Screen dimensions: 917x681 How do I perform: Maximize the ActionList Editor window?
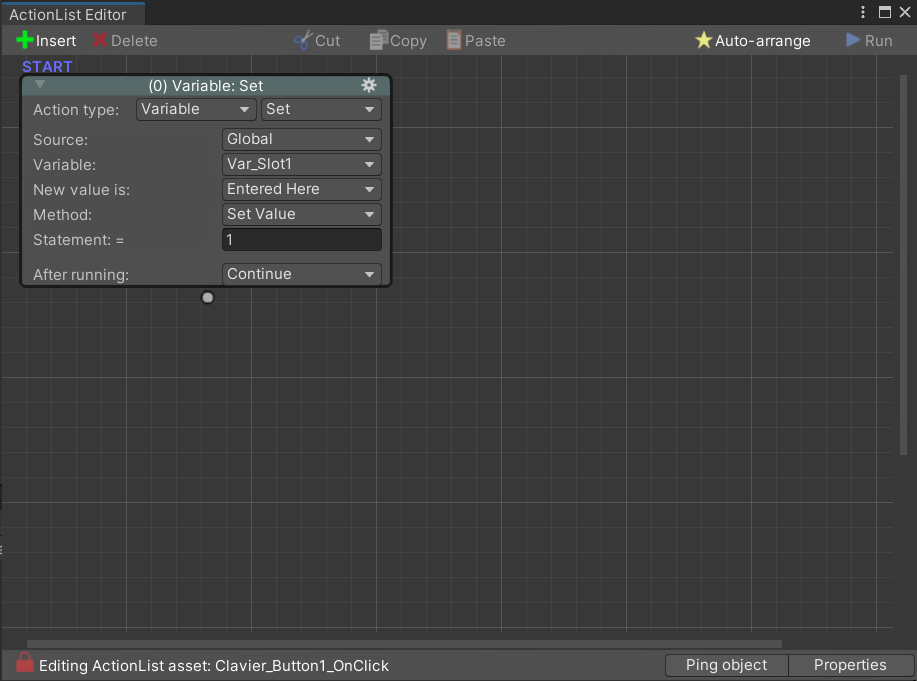point(885,12)
